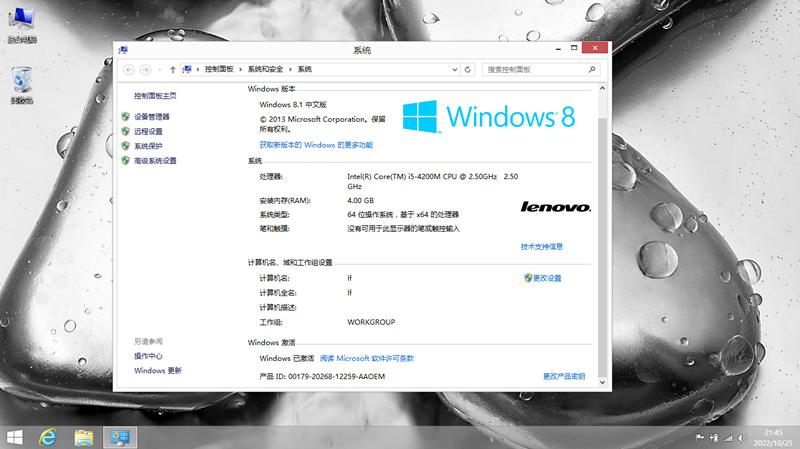Click the shield icon beside 设备管理器
This screenshot has height=449, width=800.
[x=126, y=117]
